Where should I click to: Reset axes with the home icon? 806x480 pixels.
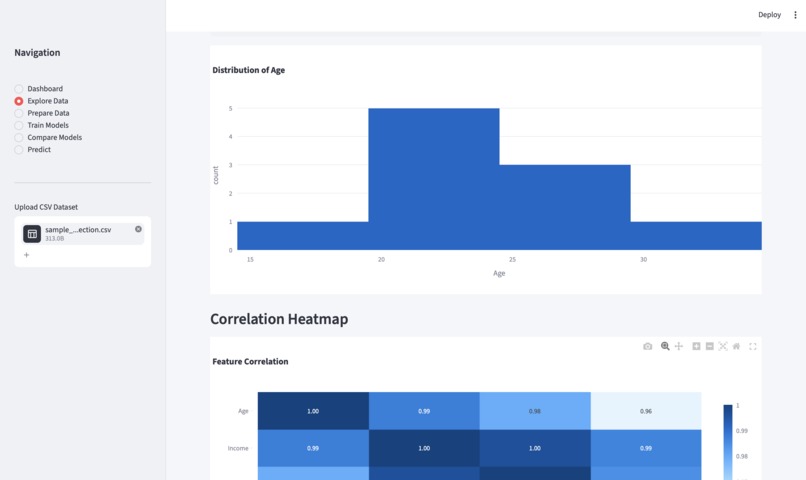point(736,346)
